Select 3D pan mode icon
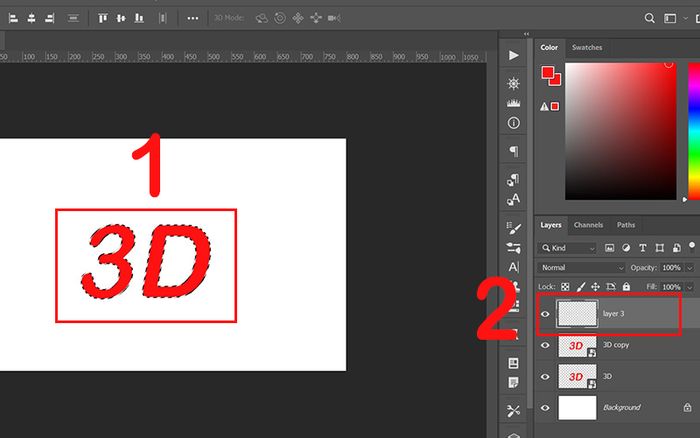Image resolution: width=700 pixels, height=438 pixels. tap(298, 18)
